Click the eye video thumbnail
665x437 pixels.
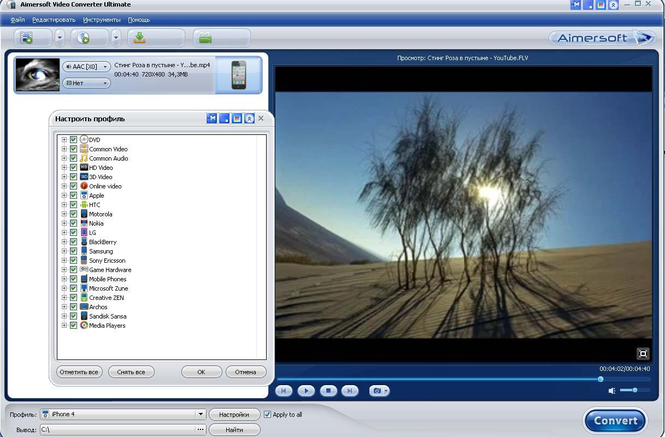(38, 75)
